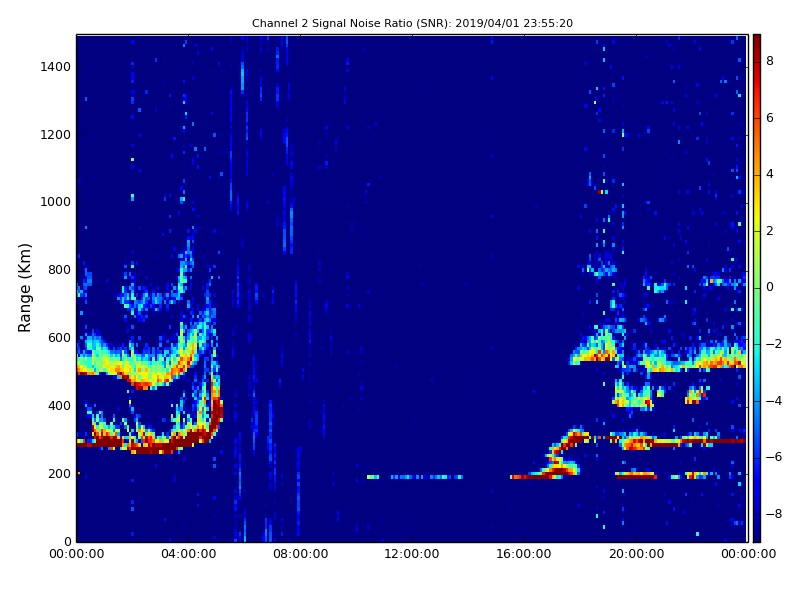800x600 pixels.
Task: Click the 08:00:00 time axis label
Action: (x=301, y=554)
